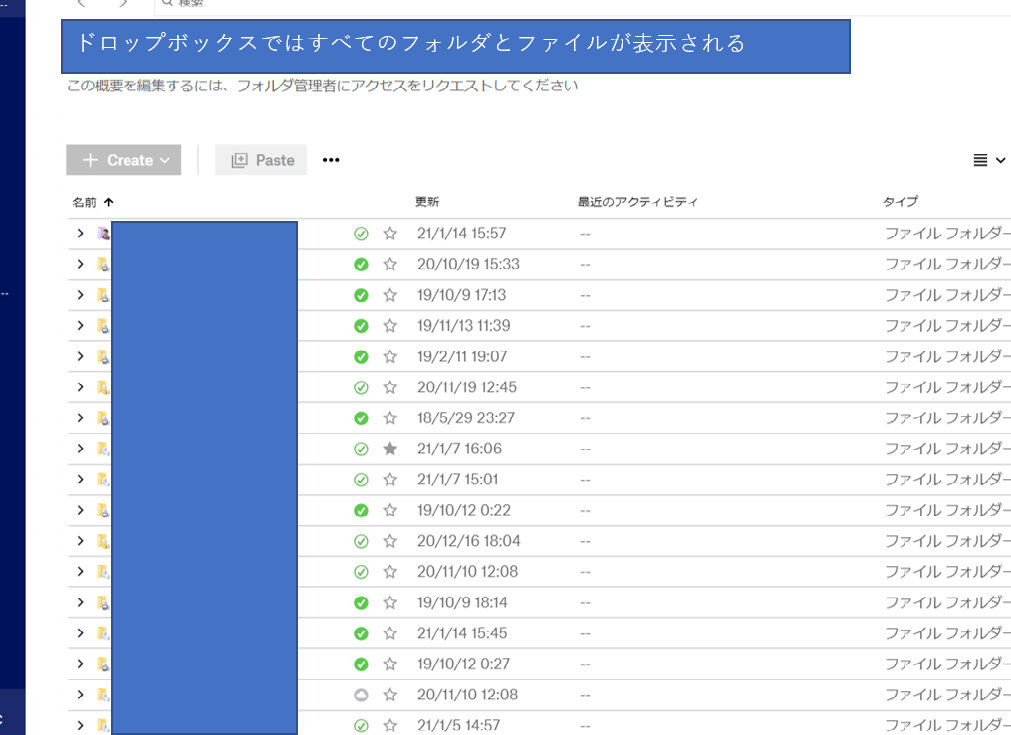Favorite the folder updated 19/10/9 17:13
This screenshot has width=1011, height=735.
pos(390,294)
